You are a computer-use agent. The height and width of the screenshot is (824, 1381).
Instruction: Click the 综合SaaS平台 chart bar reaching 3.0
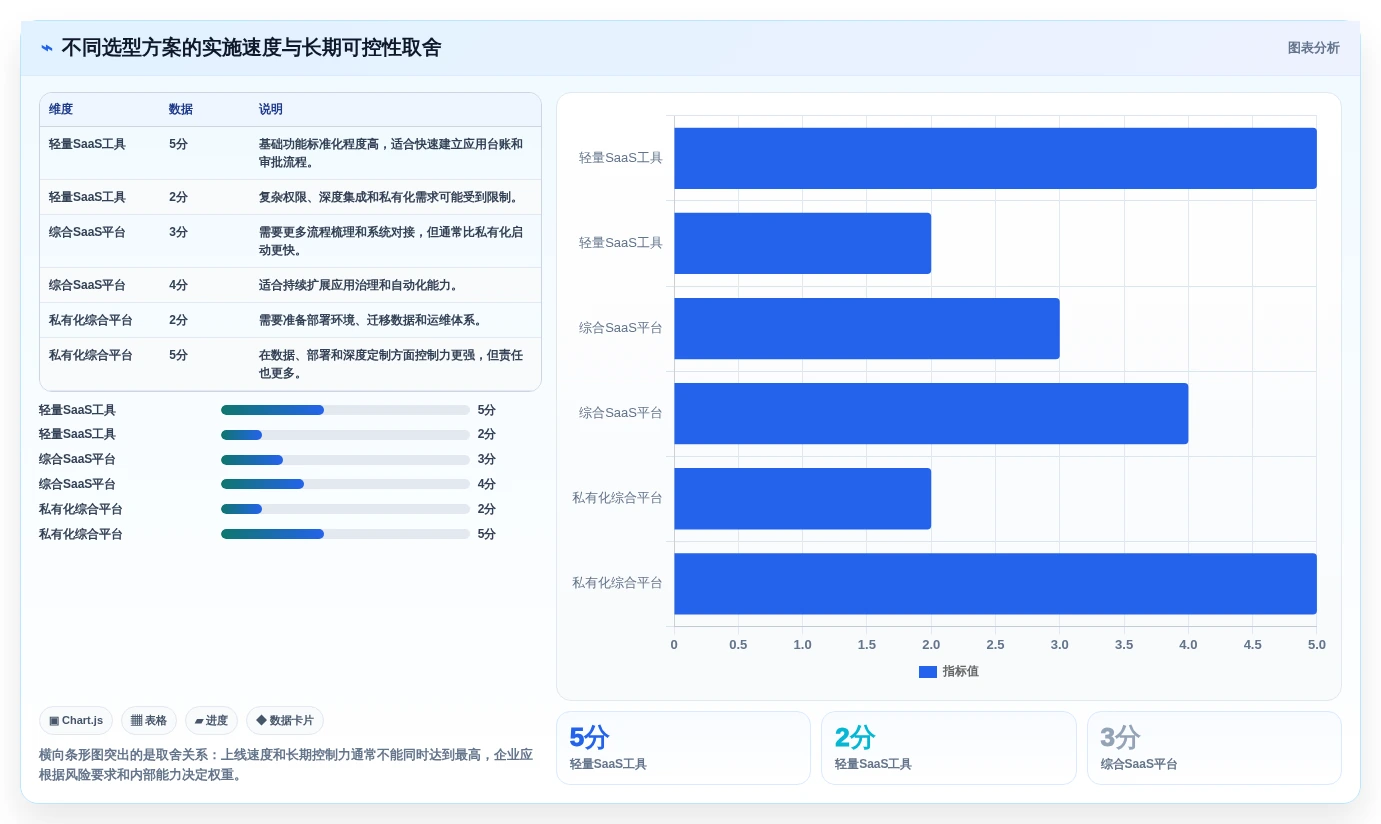pyautogui.click(x=867, y=328)
